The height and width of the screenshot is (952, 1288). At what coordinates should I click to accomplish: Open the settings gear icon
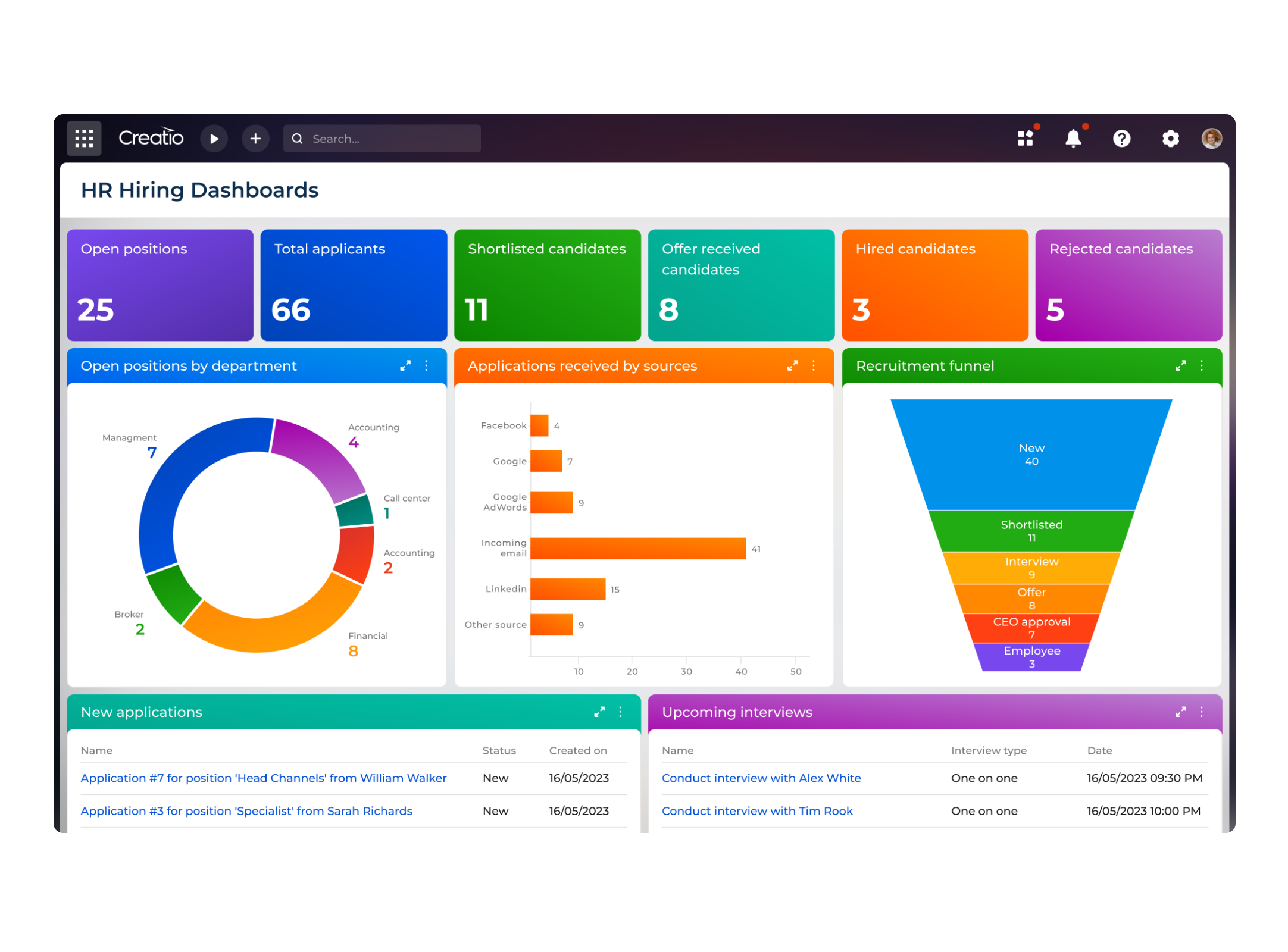pos(1170,138)
